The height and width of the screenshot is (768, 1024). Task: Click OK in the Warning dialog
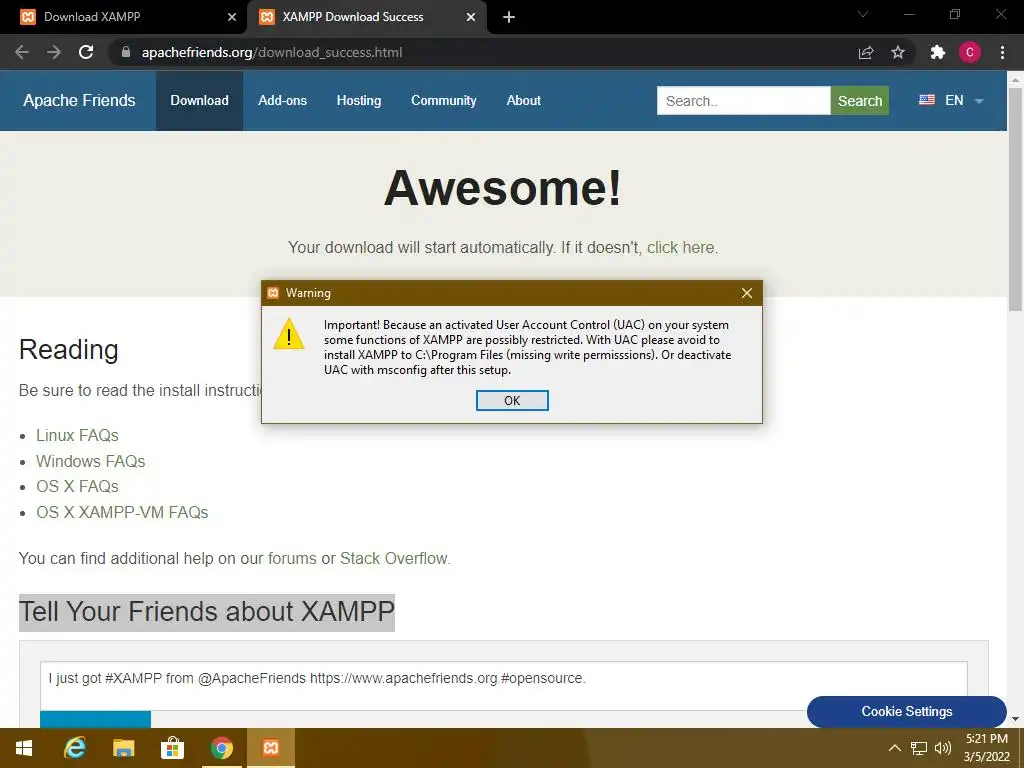pyautogui.click(x=512, y=400)
